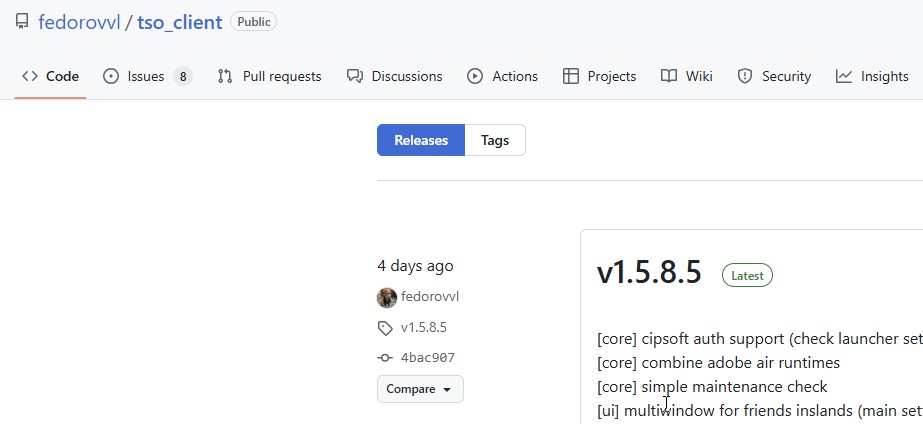Image resolution: width=923 pixels, height=424 pixels.
Task: Click the '4 days ago' timestamp
Action: 416,266
